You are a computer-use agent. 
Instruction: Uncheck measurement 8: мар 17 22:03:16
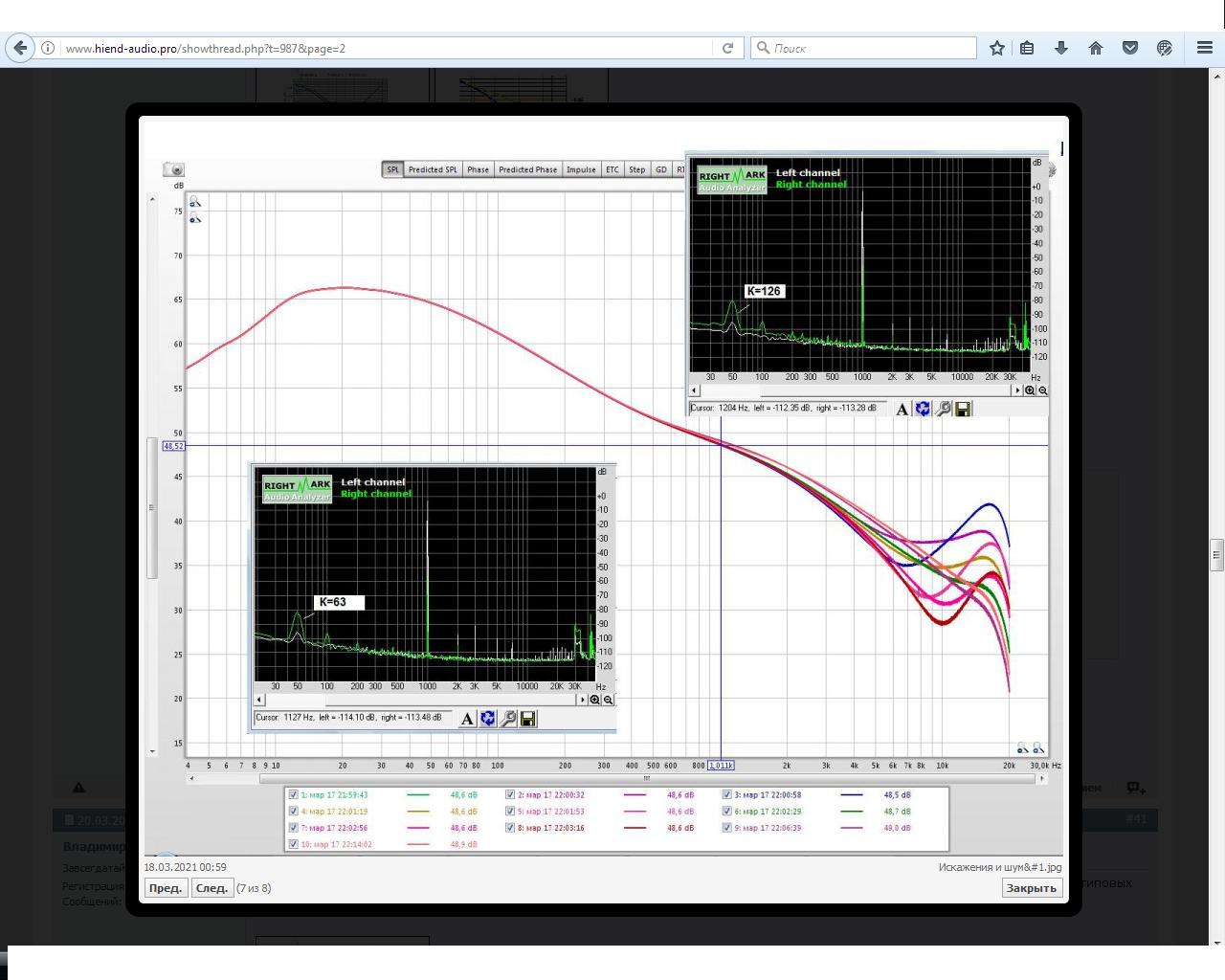tap(510, 828)
